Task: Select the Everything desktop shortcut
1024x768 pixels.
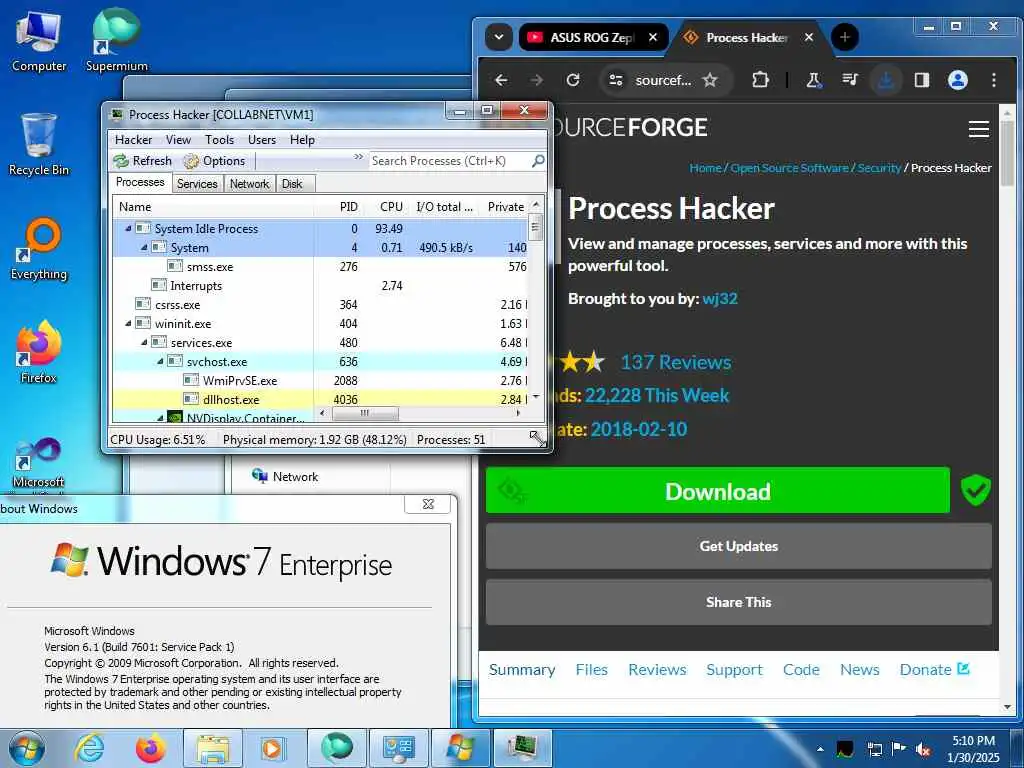Action: pos(39,249)
